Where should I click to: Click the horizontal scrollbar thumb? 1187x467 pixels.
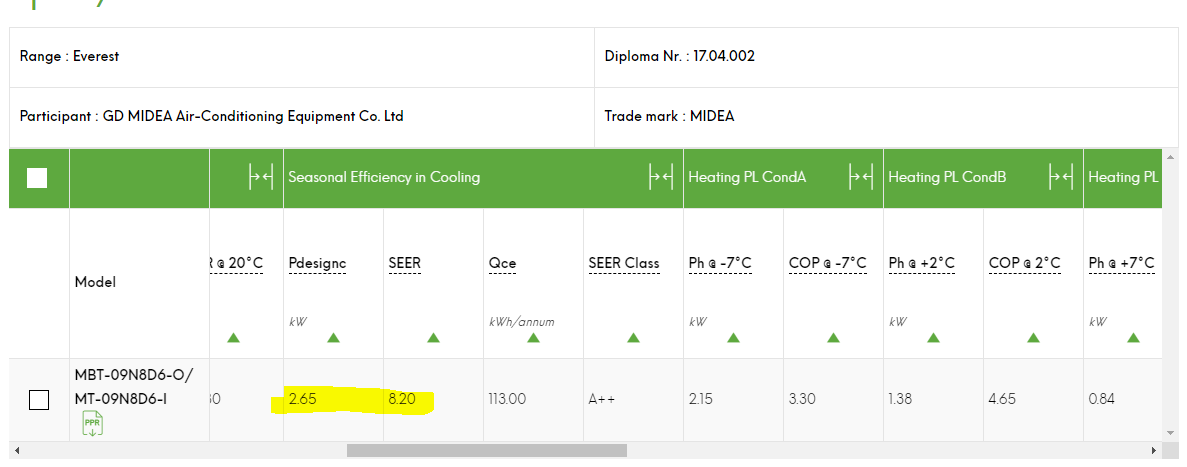pos(487,450)
